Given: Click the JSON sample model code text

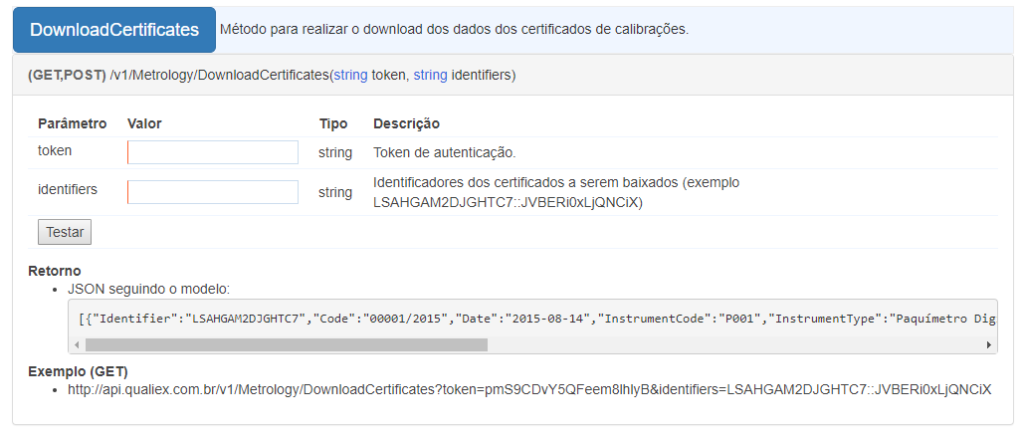Looking at the screenshot, I should [x=536, y=319].
